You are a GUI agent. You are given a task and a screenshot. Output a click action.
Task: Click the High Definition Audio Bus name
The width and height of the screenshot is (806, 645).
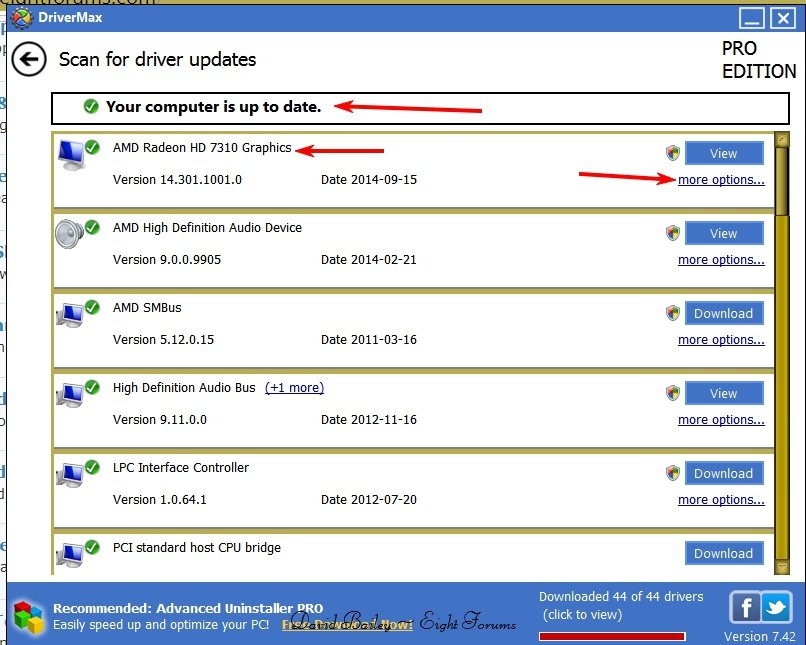click(x=184, y=388)
